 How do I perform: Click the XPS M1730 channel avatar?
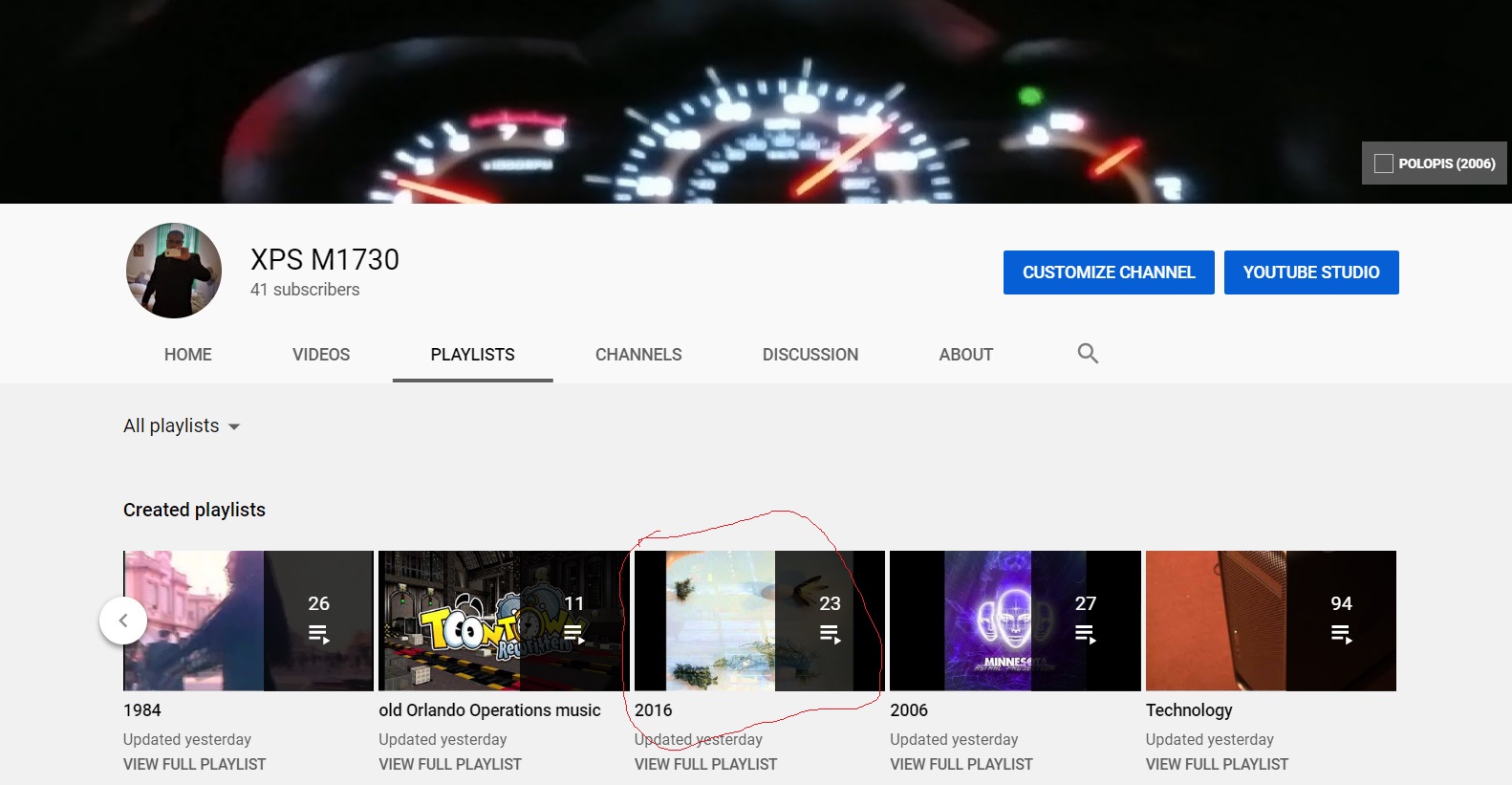(174, 271)
